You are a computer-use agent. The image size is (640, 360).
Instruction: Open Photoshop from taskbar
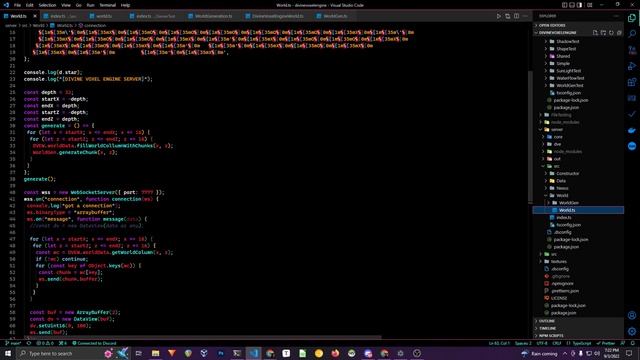coord(221,353)
